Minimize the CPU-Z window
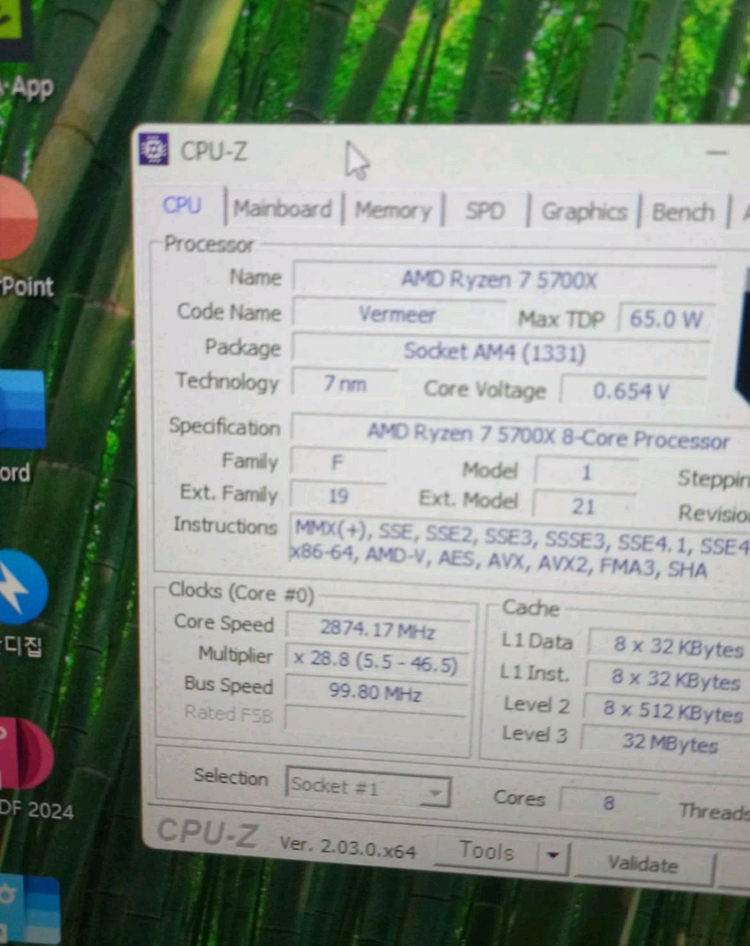The height and width of the screenshot is (946, 750). (717, 153)
